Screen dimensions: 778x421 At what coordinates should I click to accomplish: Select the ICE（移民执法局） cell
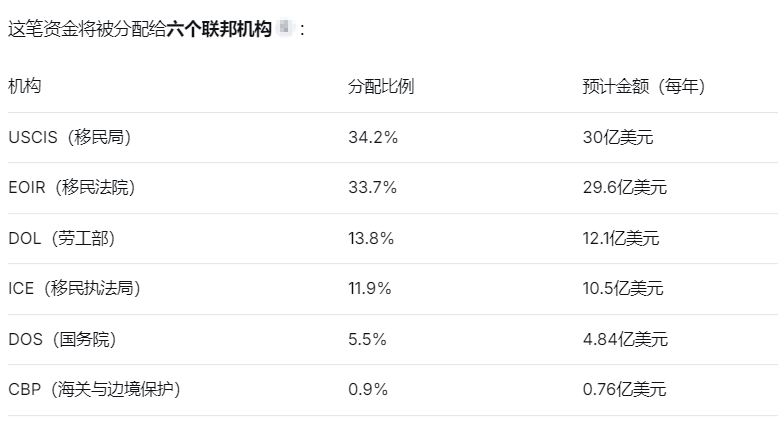74,288
